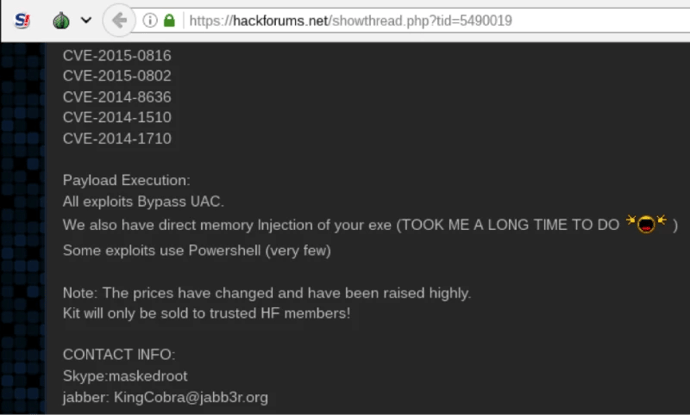
Task: Focus the address bar URL field
Action: tap(400, 20)
